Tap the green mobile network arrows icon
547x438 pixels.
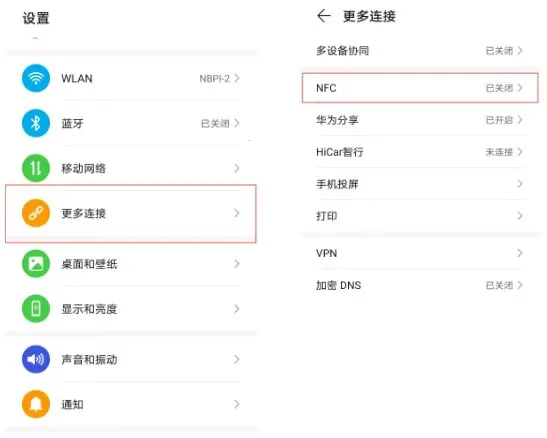coord(36,168)
